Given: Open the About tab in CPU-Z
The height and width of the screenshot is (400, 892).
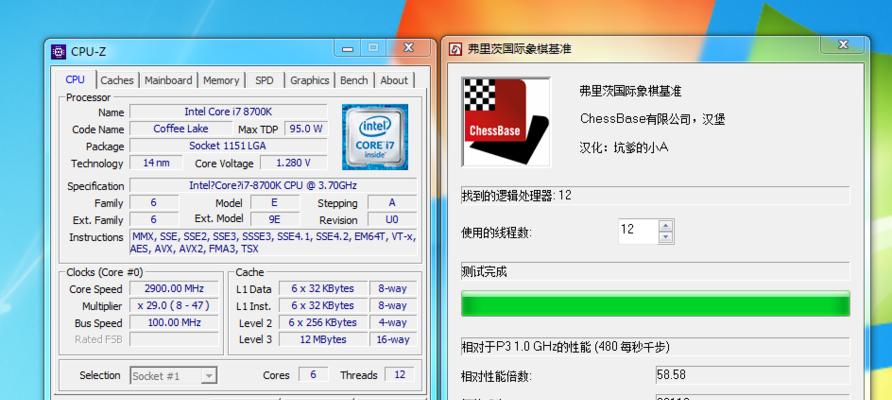Looking at the screenshot, I should [x=394, y=80].
